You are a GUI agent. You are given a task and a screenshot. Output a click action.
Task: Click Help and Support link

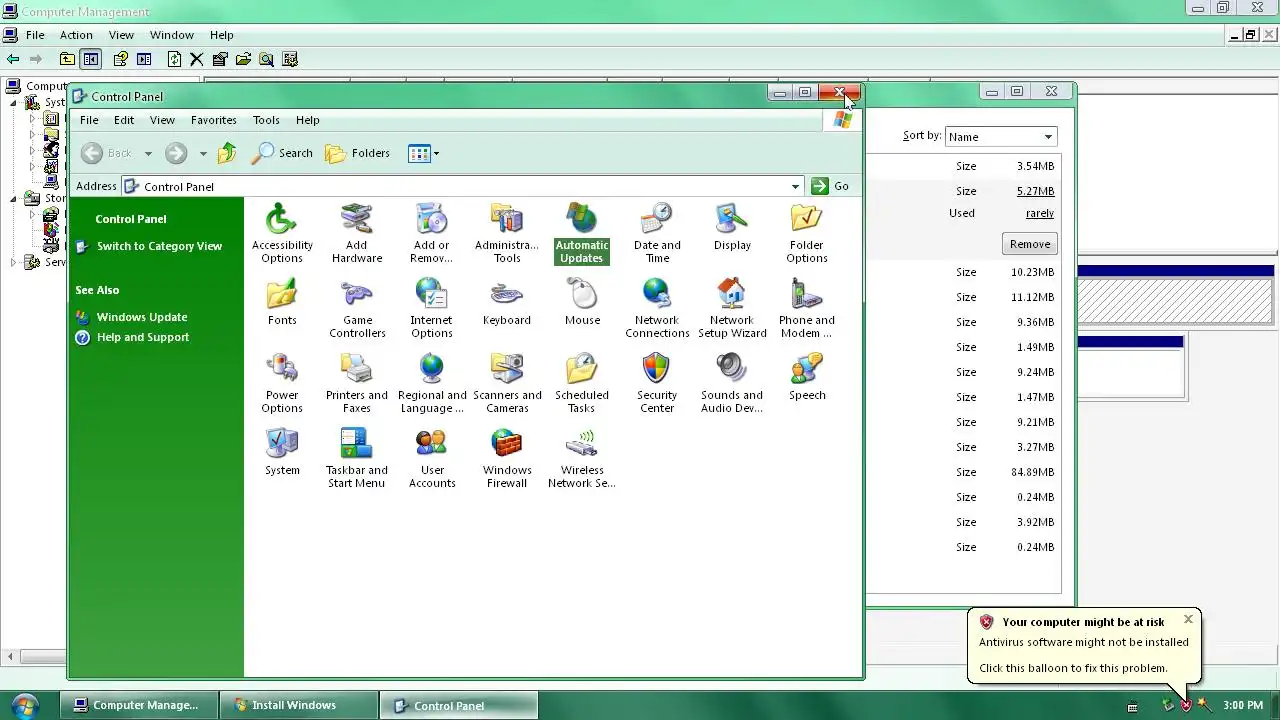point(143,337)
